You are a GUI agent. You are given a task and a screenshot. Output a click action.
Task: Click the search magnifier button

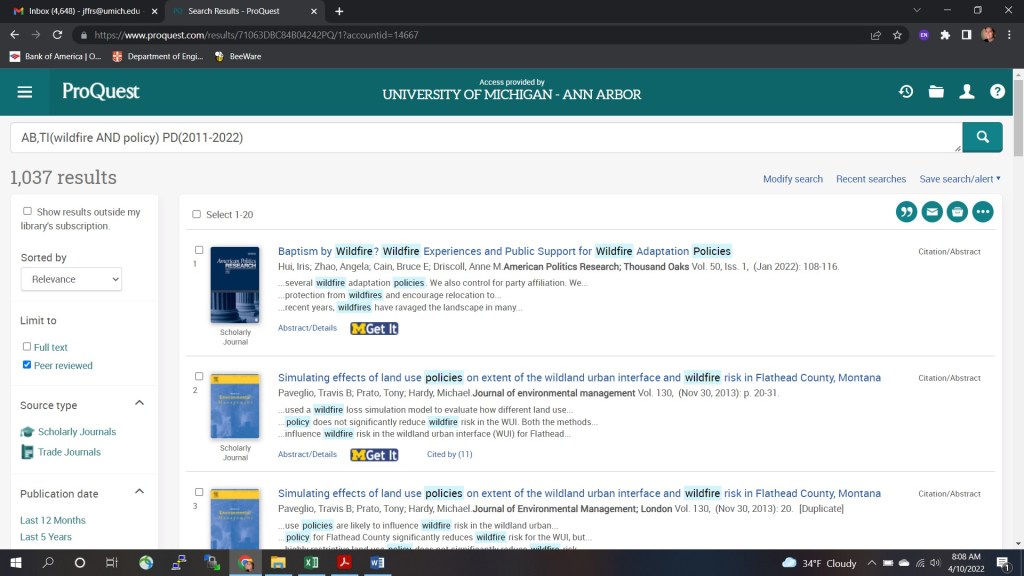982,137
